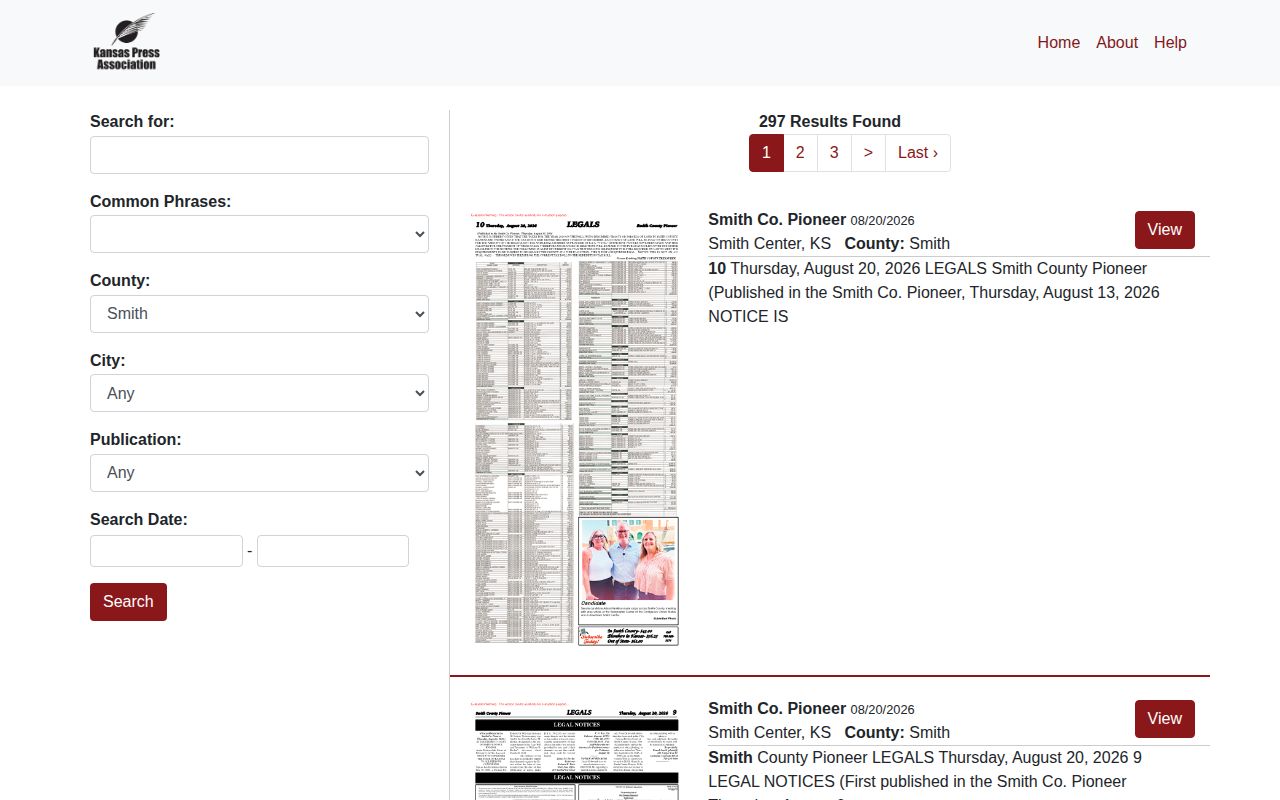
Task: Expand the Common Phrases dropdown
Action: [x=259, y=234]
